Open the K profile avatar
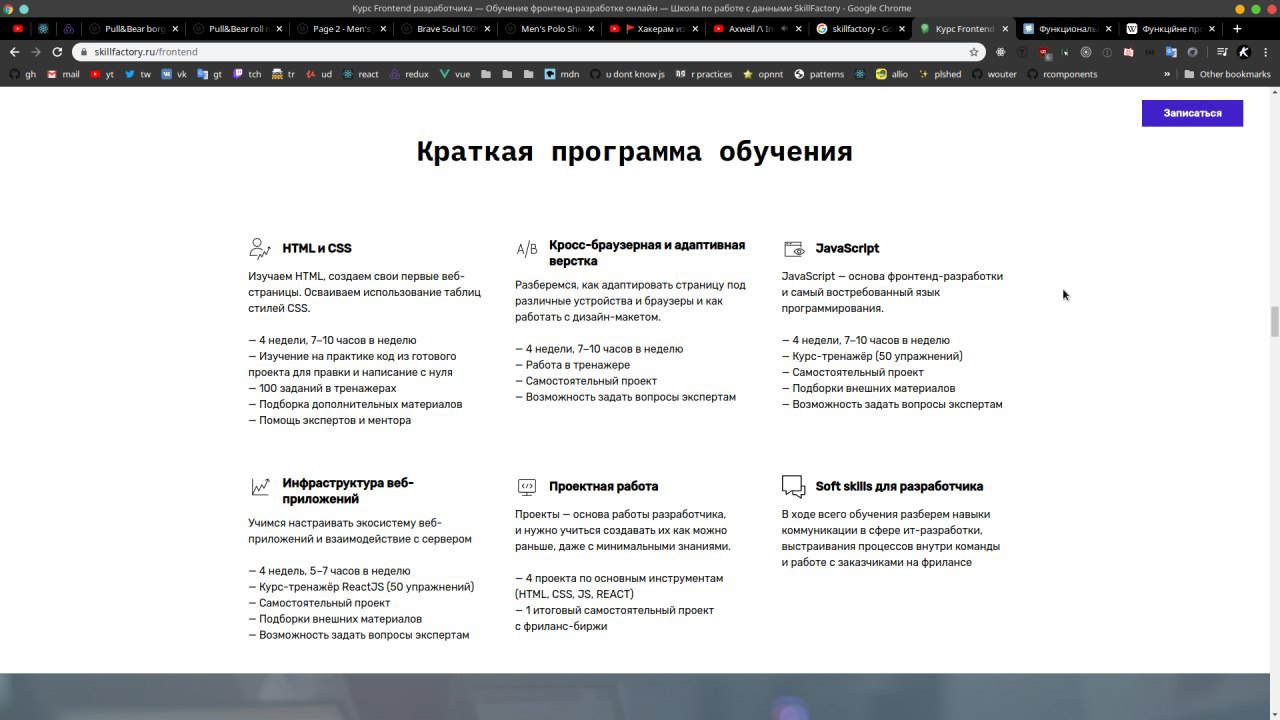 click(1244, 52)
